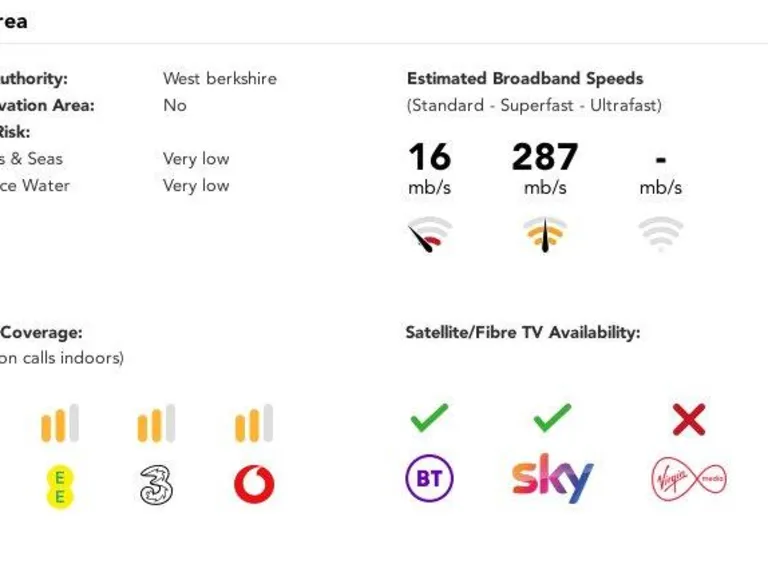Click the Estimated Broadband Speeds heading
768x576 pixels.
[525, 78]
